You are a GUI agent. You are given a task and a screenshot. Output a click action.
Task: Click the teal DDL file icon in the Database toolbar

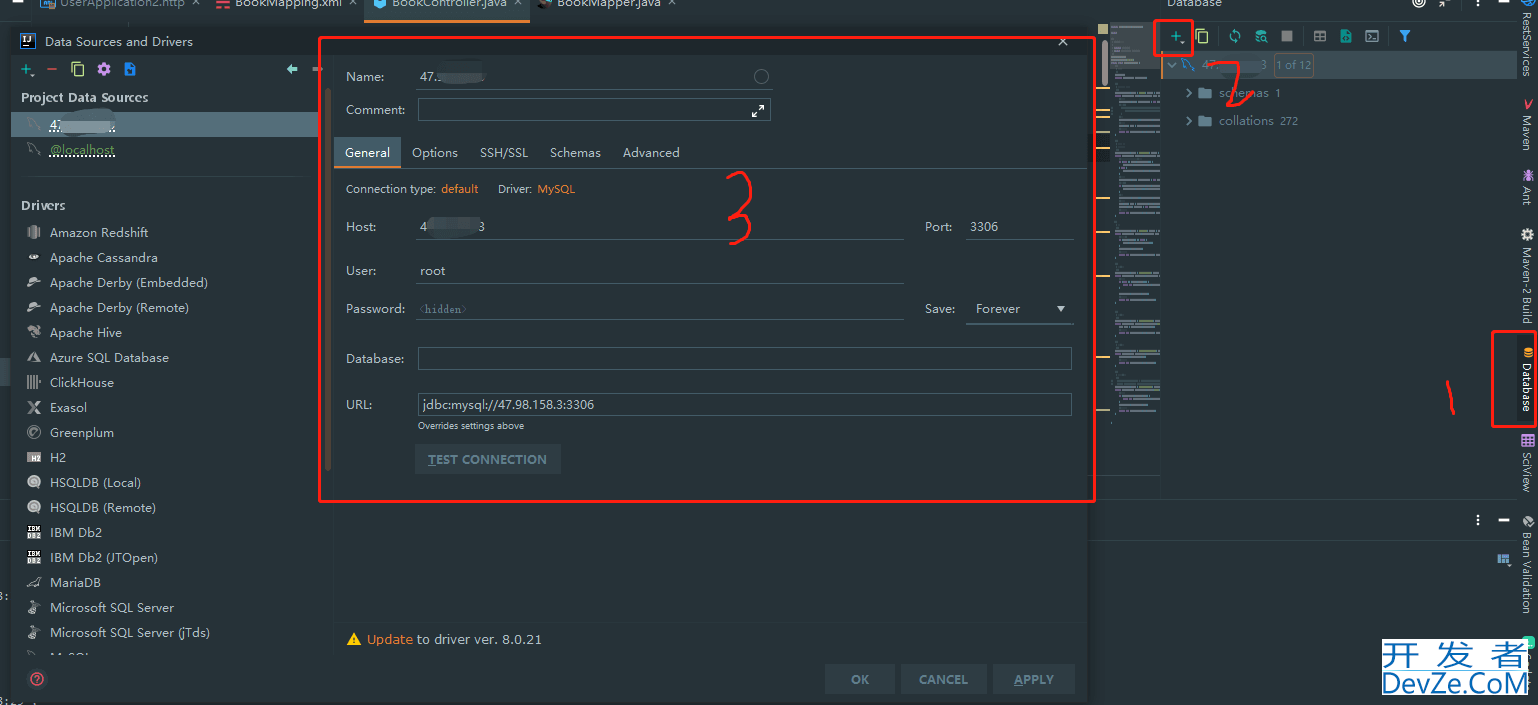[1346, 36]
